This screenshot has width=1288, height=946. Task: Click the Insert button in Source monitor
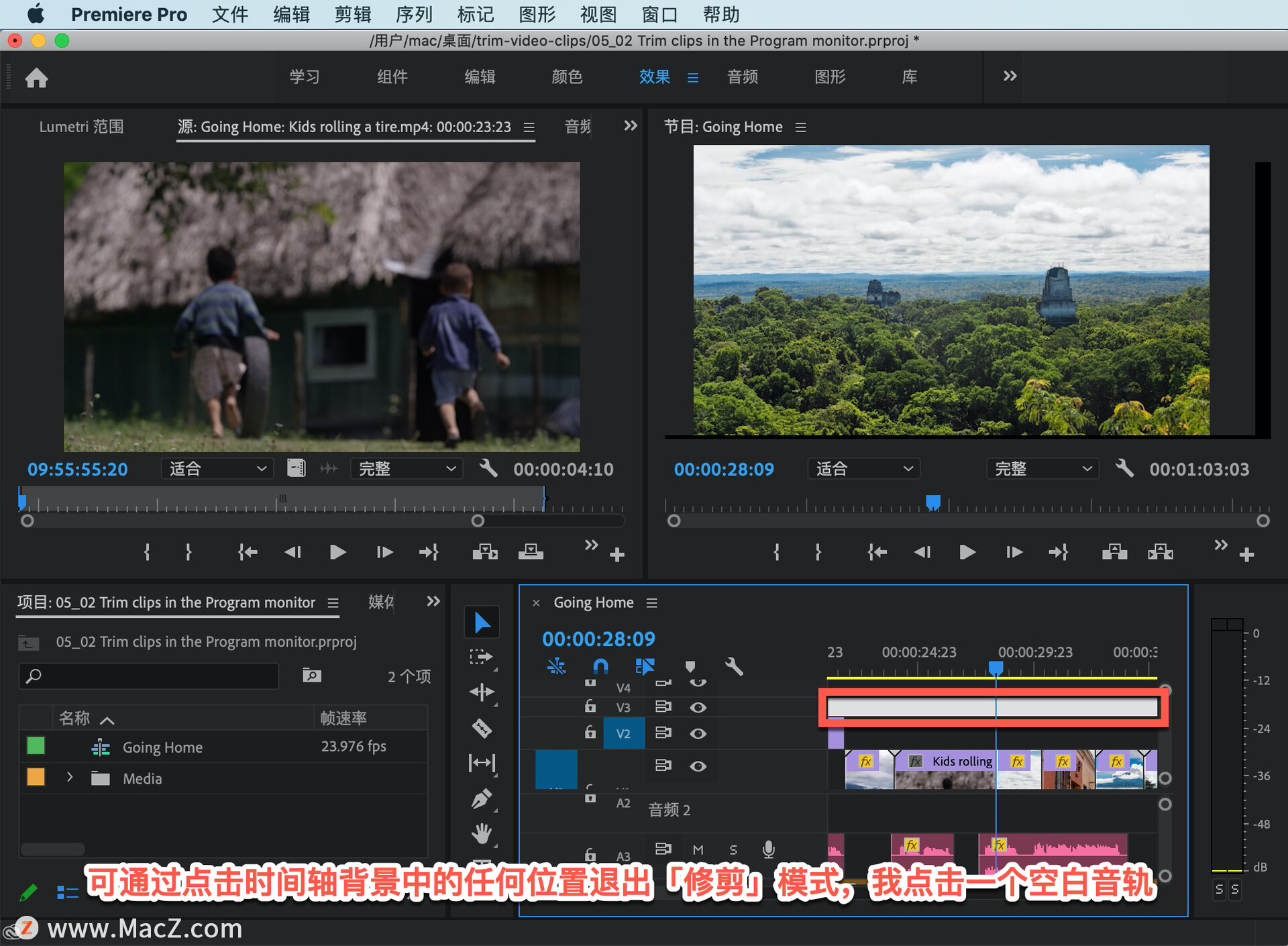[x=484, y=552]
